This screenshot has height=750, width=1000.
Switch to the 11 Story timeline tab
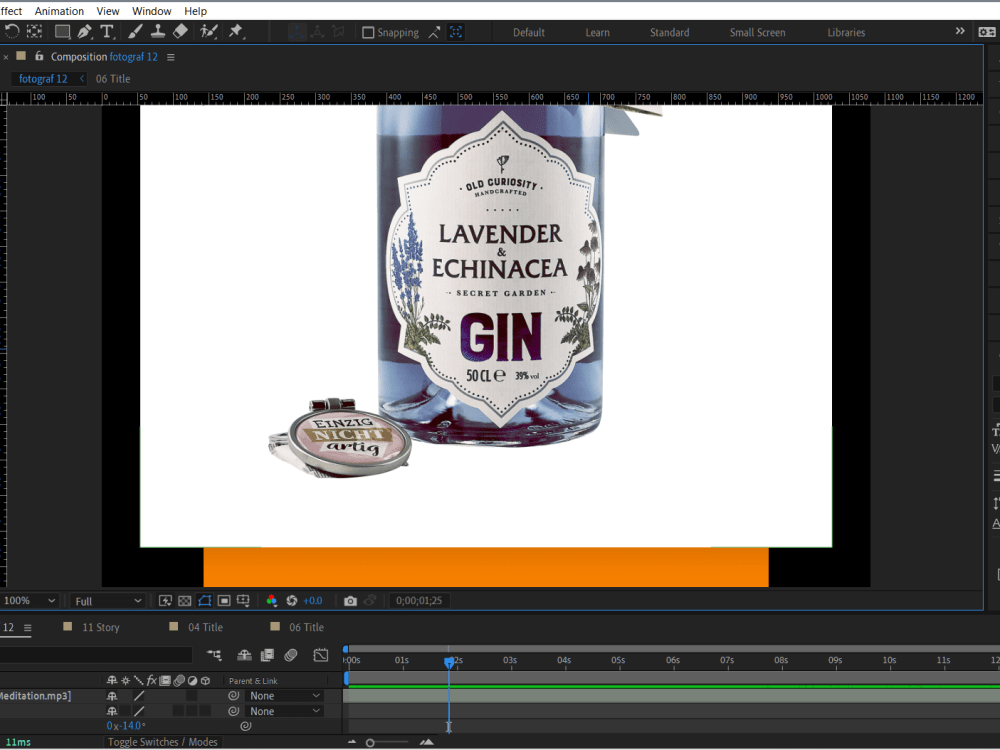pos(101,628)
